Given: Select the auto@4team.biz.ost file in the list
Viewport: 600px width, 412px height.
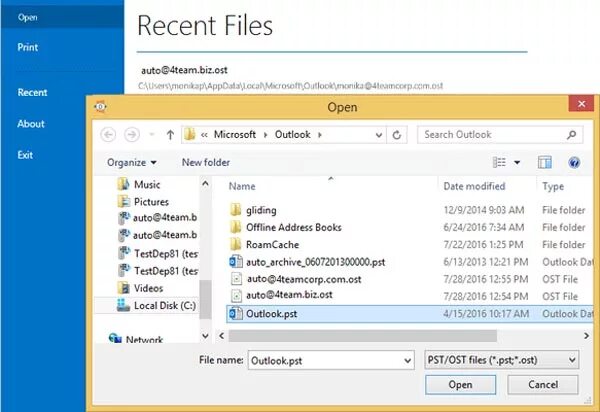Looking at the screenshot, I should coord(289,295).
